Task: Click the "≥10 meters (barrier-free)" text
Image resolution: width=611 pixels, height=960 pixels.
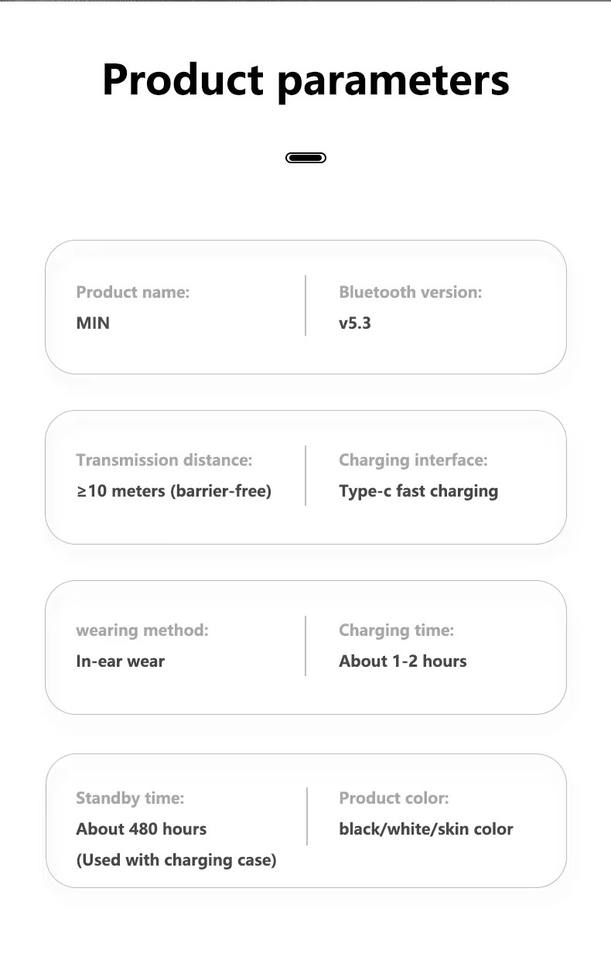Action: [174, 491]
